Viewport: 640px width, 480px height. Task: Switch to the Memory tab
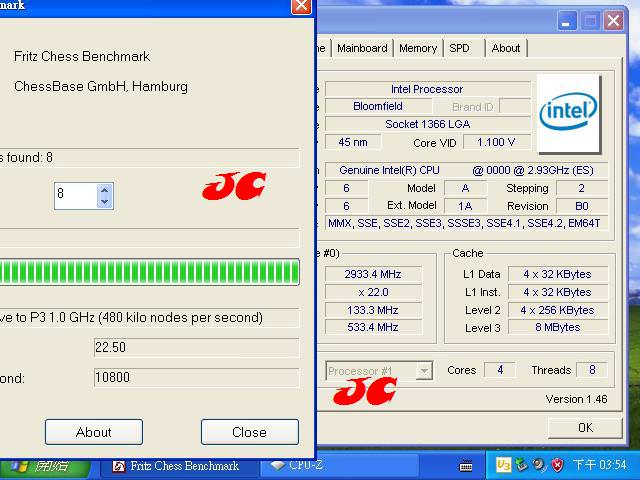click(x=418, y=48)
